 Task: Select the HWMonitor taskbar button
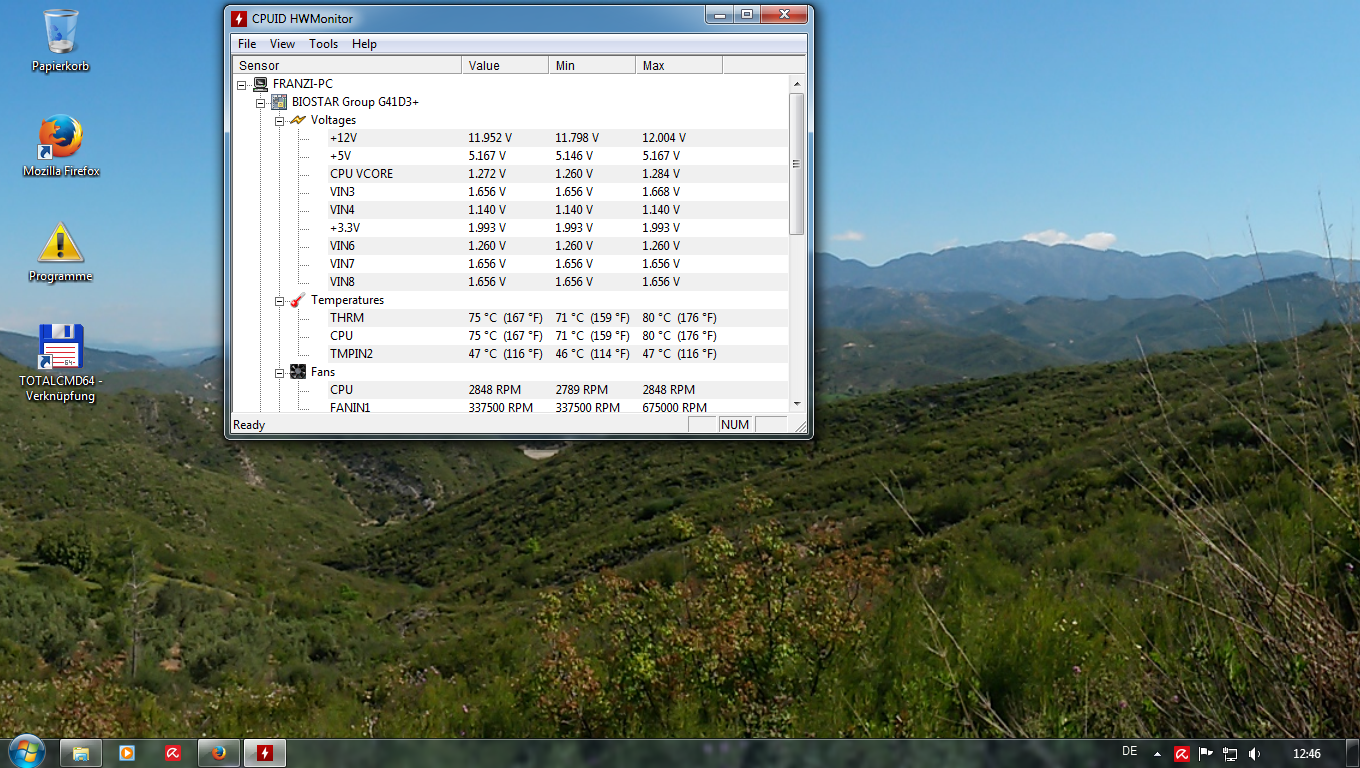(x=265, y=753)
